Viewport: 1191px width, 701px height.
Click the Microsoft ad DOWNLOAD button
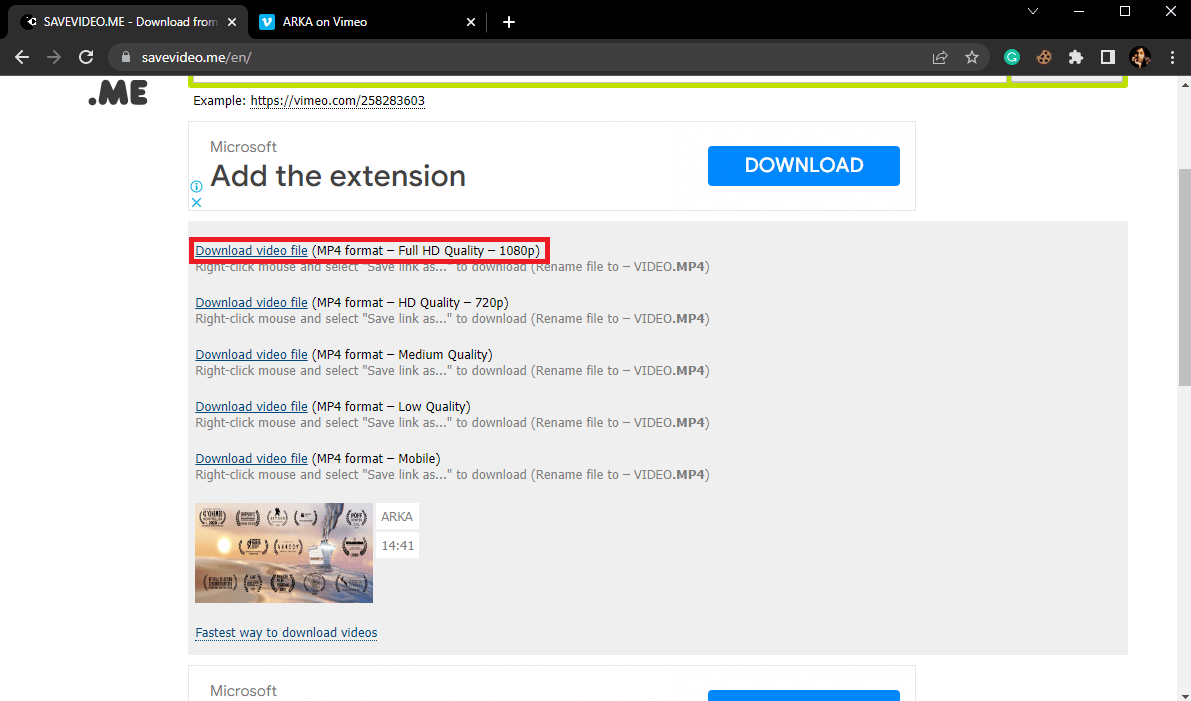804,166
